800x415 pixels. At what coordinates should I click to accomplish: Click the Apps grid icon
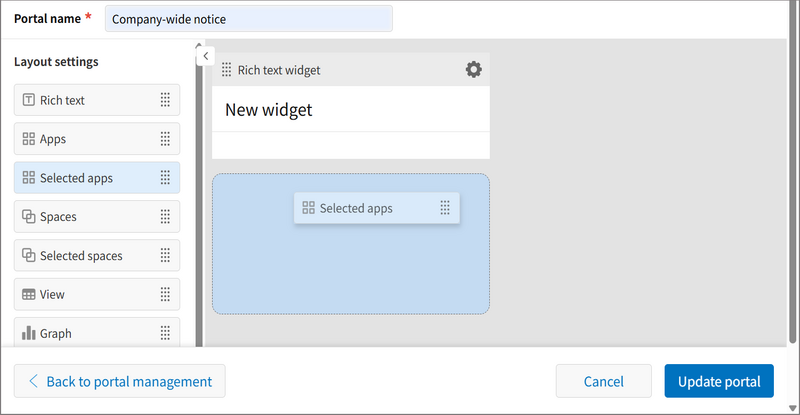click(x=28, y=139)
